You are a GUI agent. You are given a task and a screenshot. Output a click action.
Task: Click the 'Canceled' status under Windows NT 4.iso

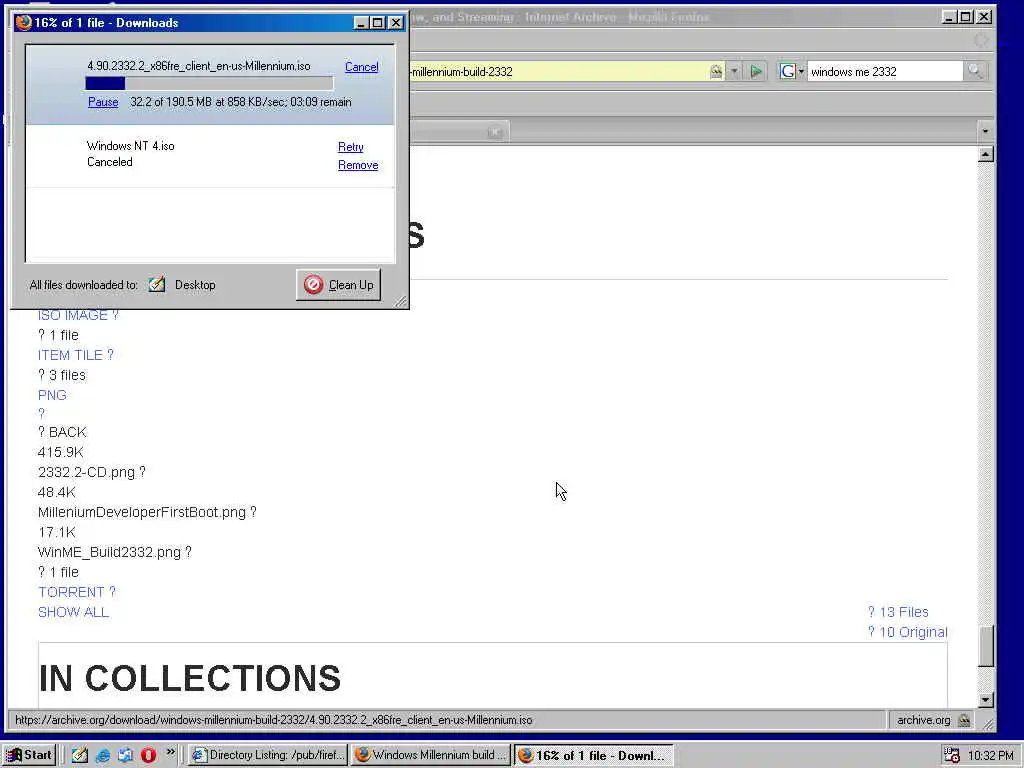click(110, 162)
